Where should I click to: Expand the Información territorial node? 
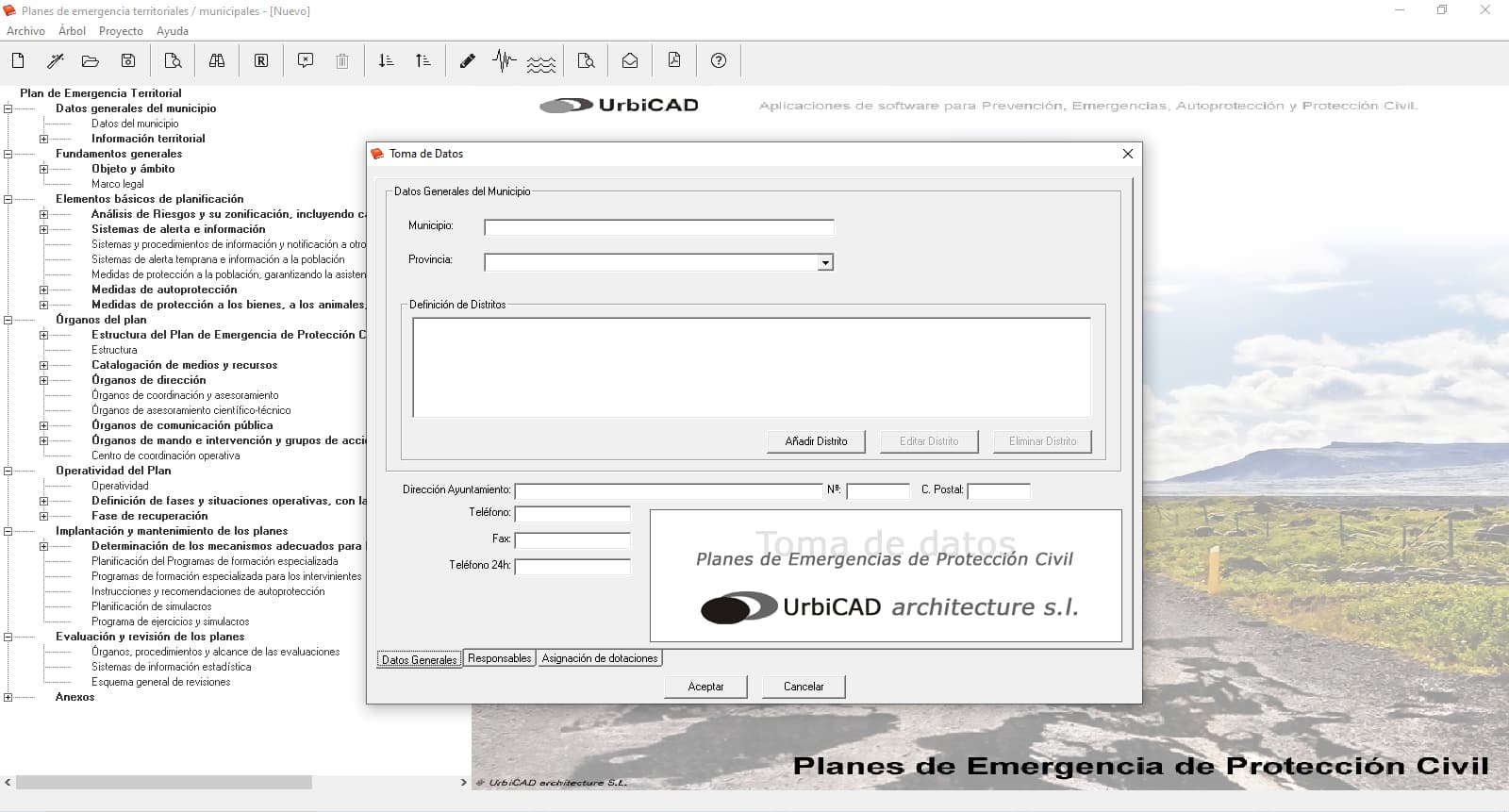(x=43, y=139)
